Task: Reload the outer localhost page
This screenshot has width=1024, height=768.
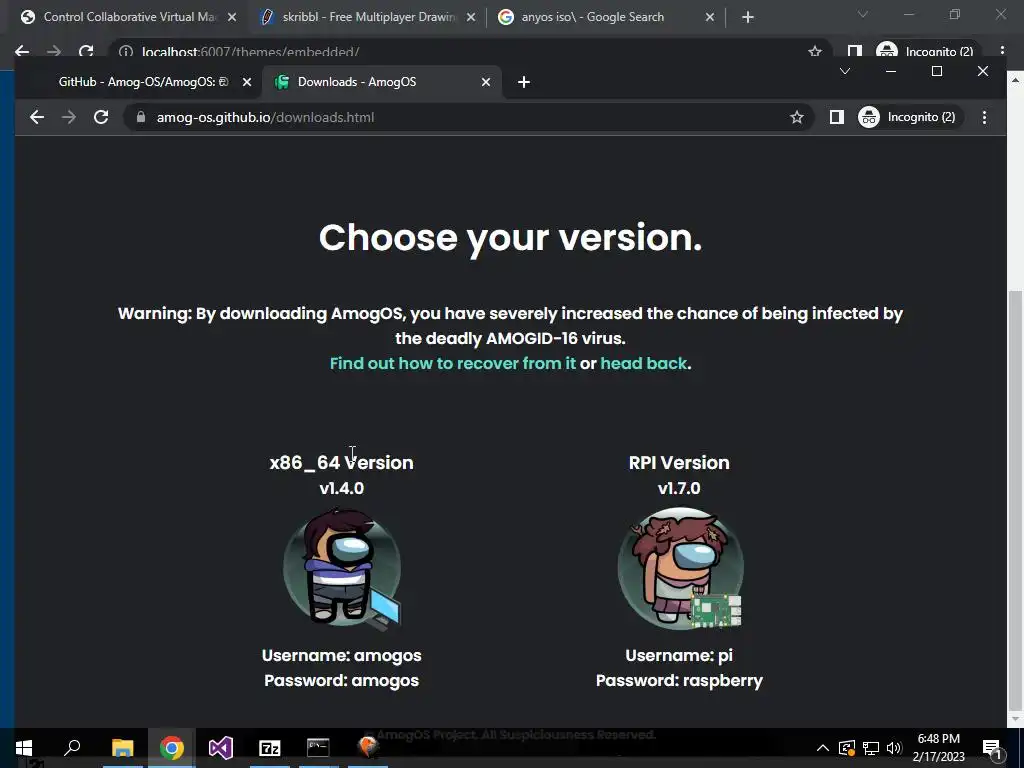Action: point(86,51)
